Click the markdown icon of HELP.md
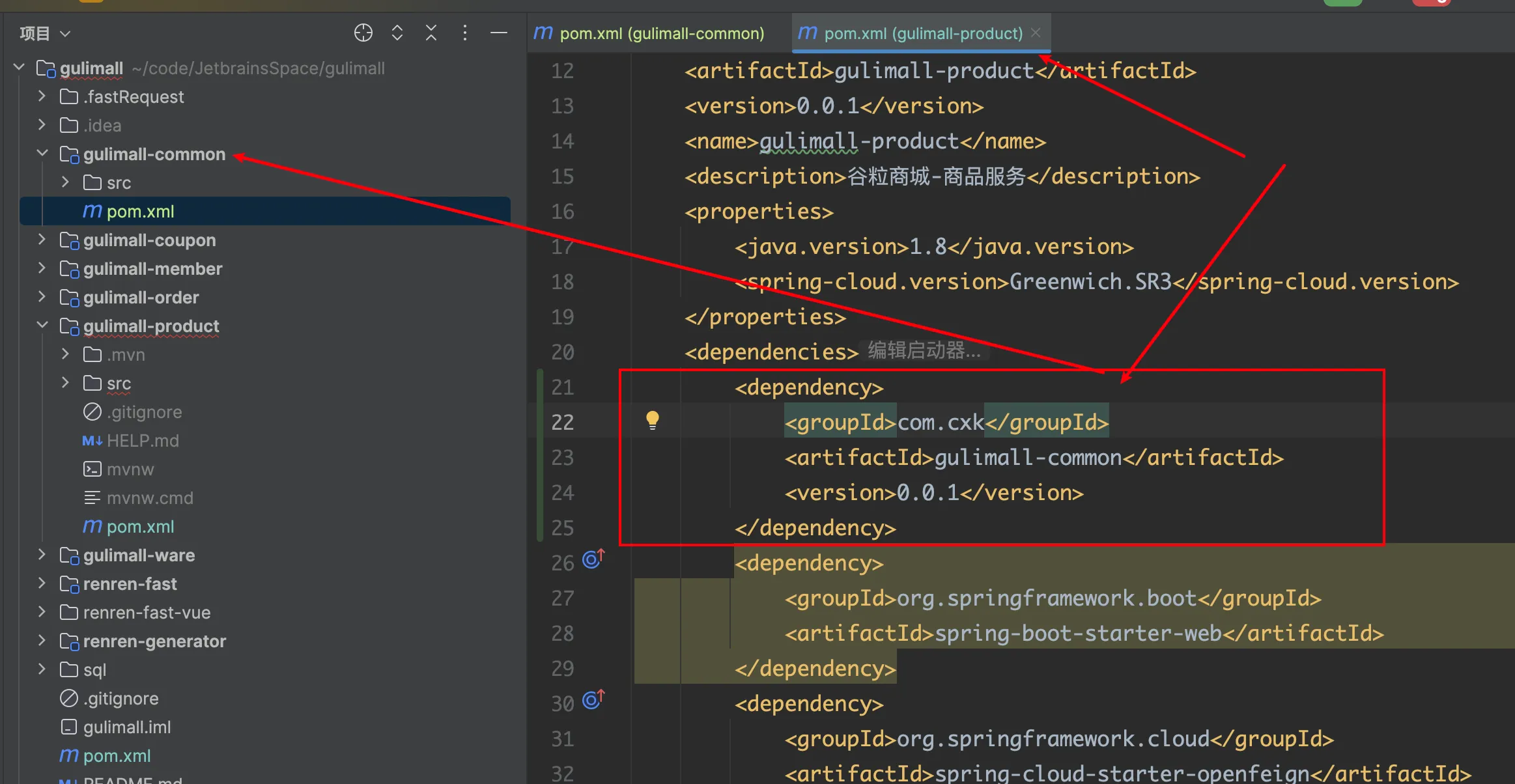The height and width of the screenshot is (784, 1515). pos(92,441)
